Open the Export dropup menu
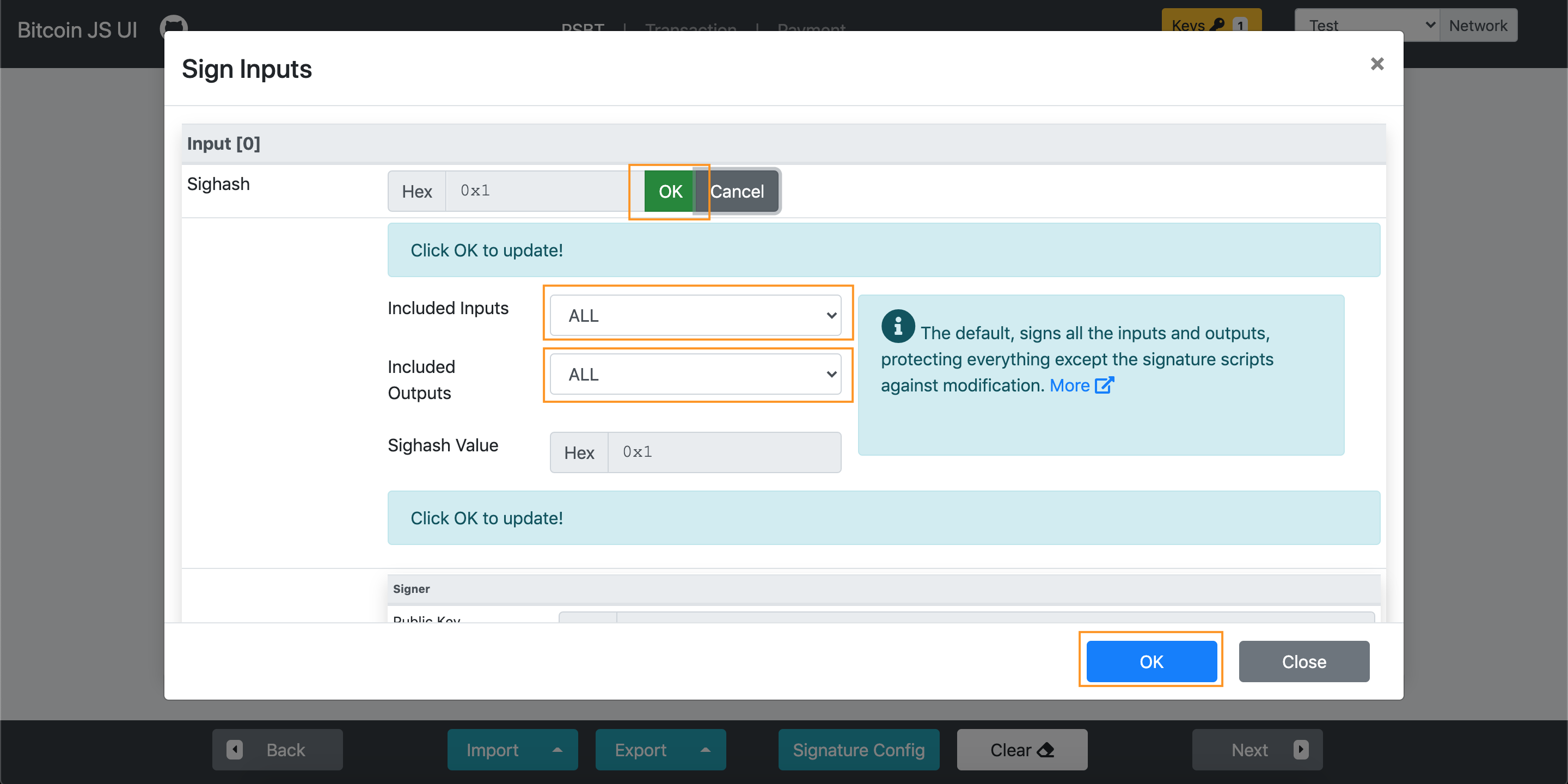 [x=660, y=749]
